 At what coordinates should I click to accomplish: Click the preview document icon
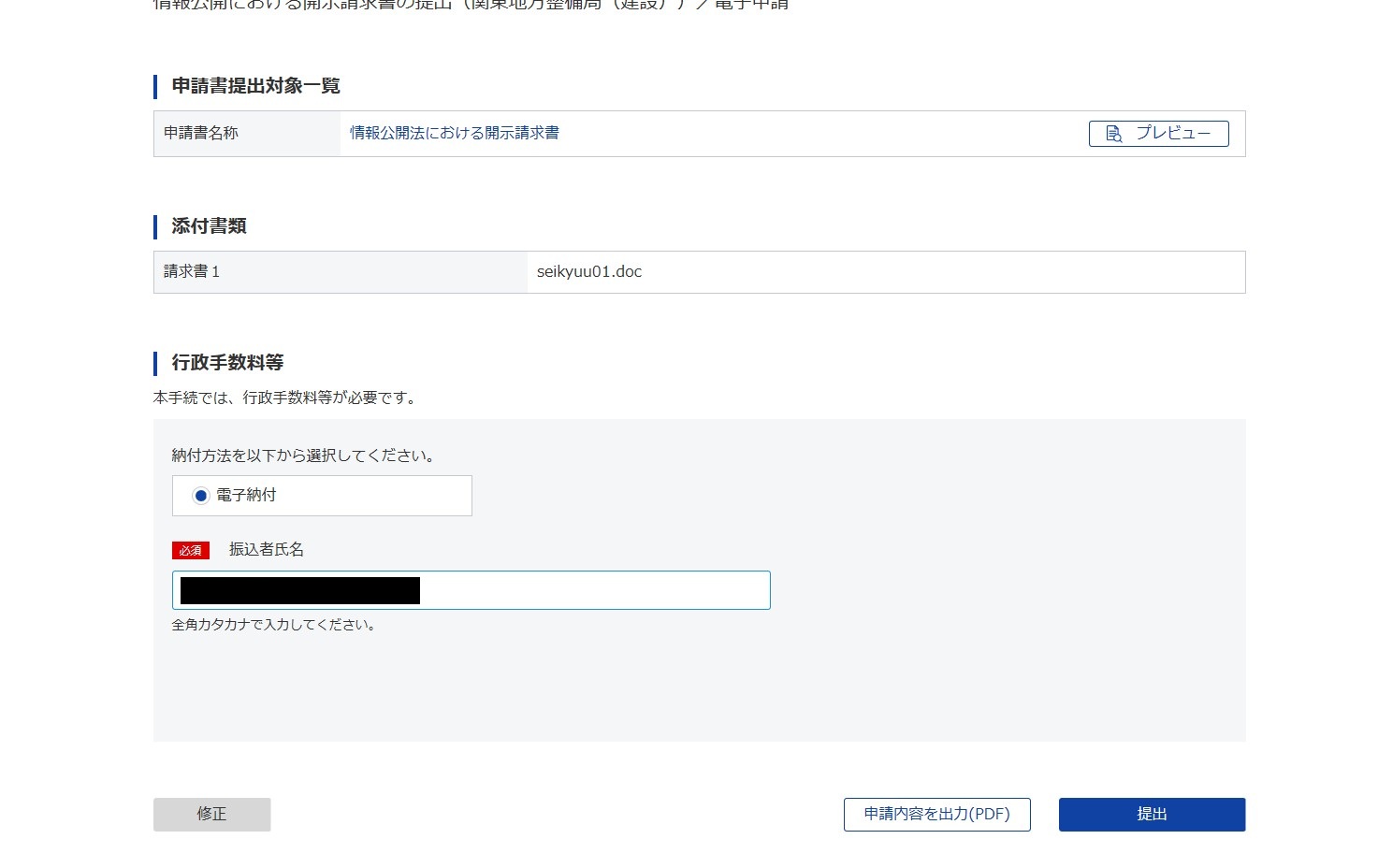coord(1113,134)
